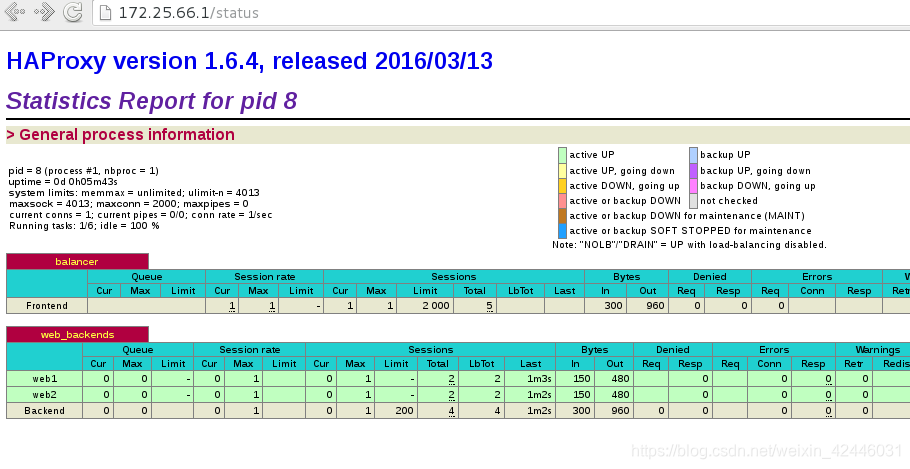Click Frontend session rate Max value 1

point(272,306)
